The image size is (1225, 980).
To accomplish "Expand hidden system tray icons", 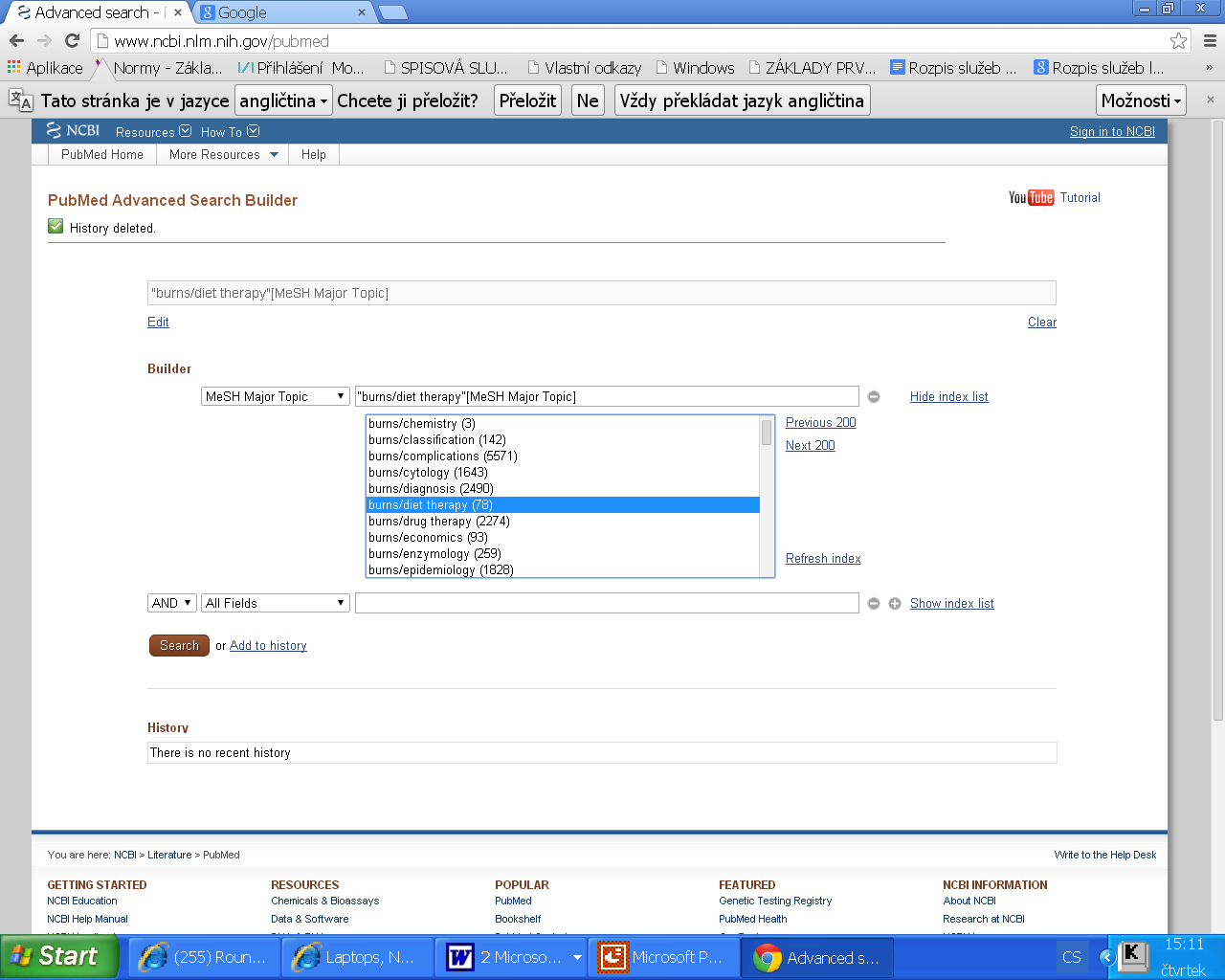I will [1107, 957].
